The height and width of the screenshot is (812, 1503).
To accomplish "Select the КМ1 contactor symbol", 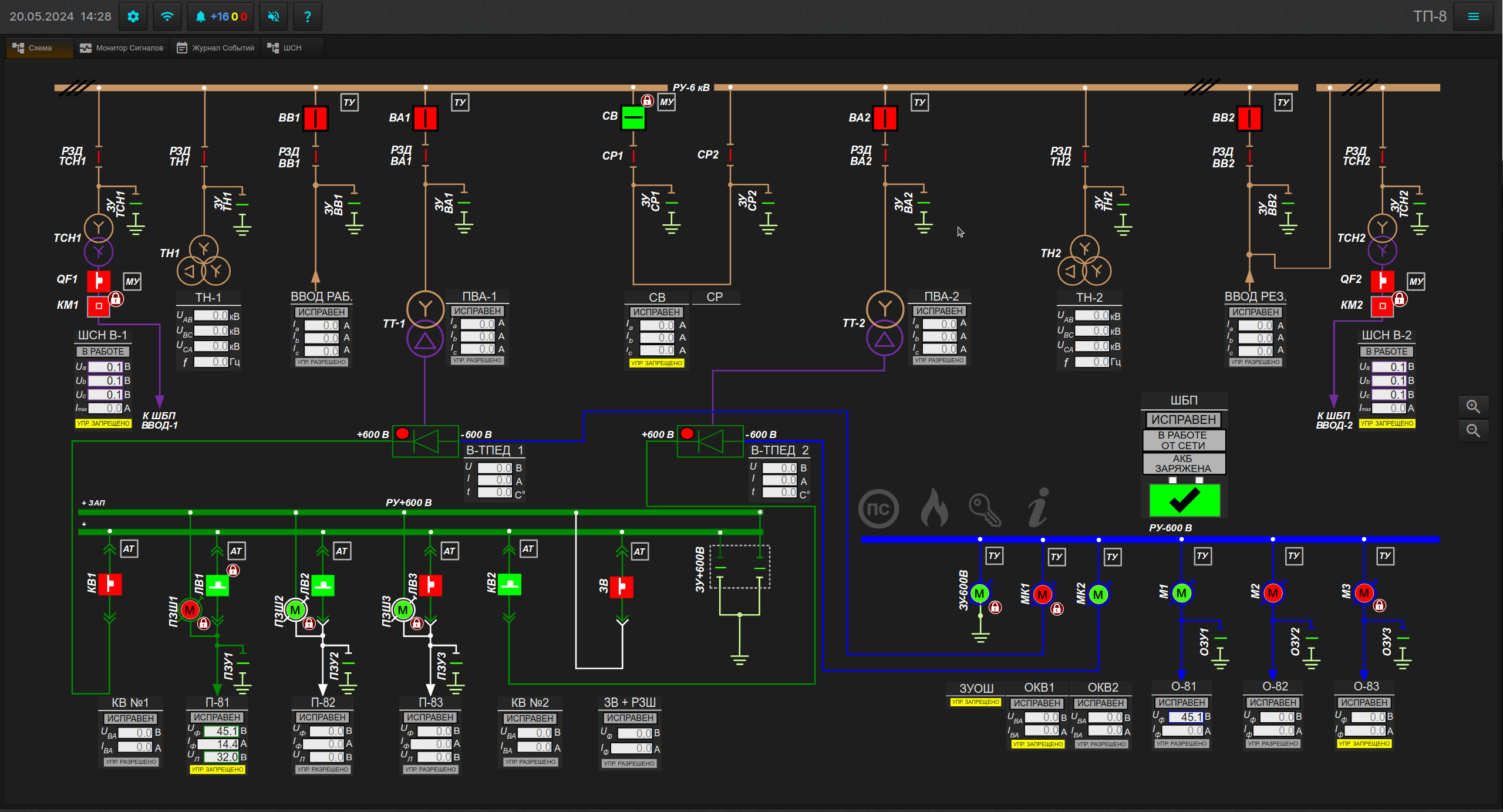I will [99, 306].
